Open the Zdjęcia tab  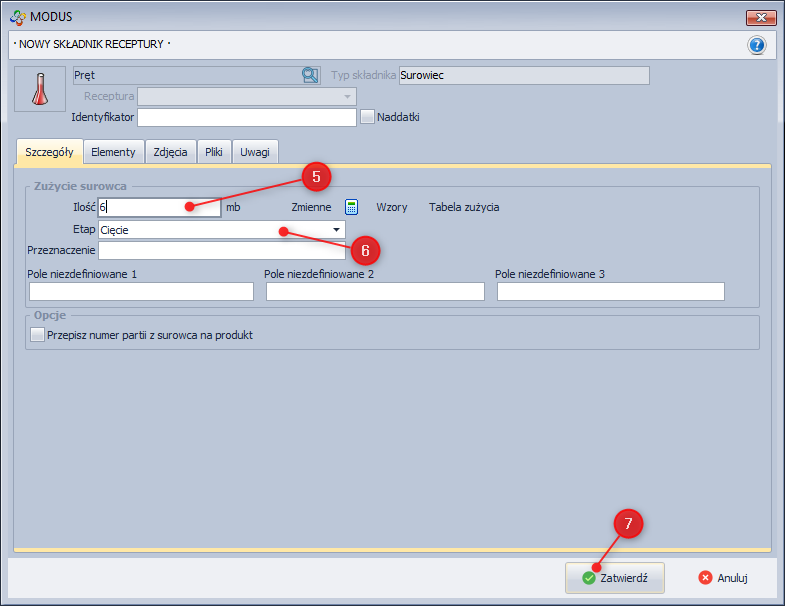click(x=170, y=152)
